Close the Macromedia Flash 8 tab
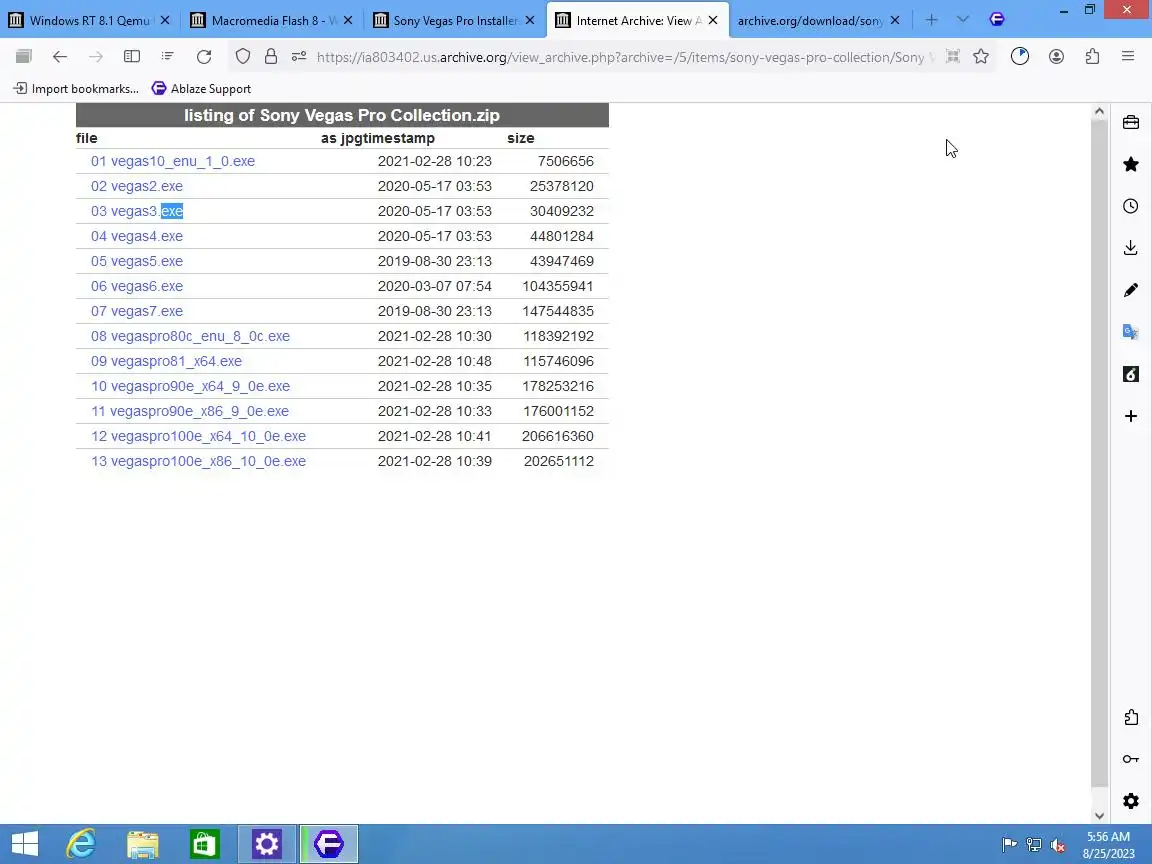The width and height of the screenshot is (1152, 864). point(348,21)
